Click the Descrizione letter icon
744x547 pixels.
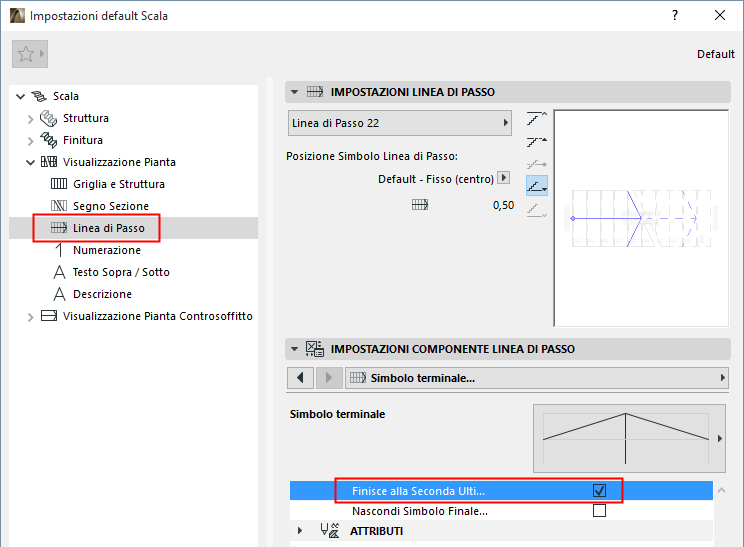[59, 294]
